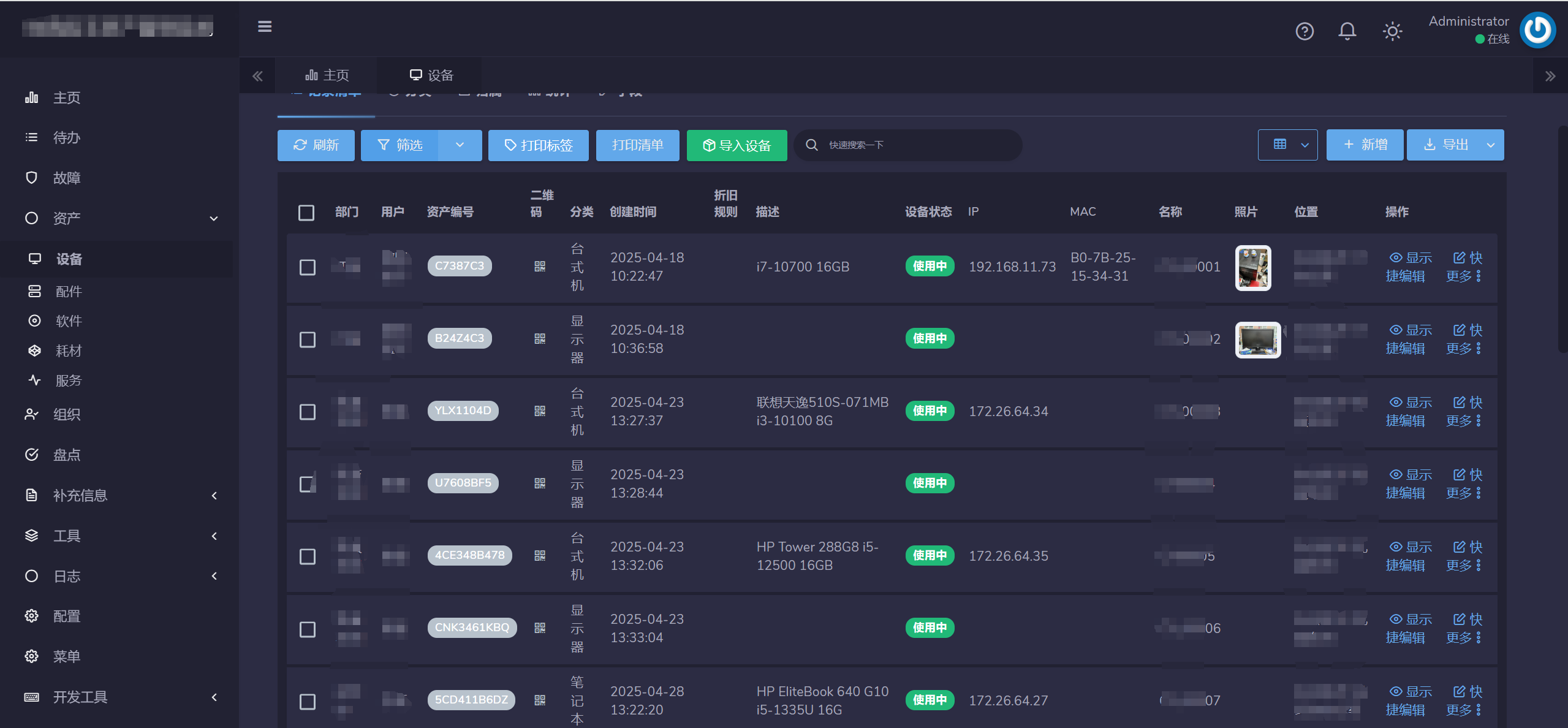Click the 导入设备 button
The image size is (1568, 728).
737,145
